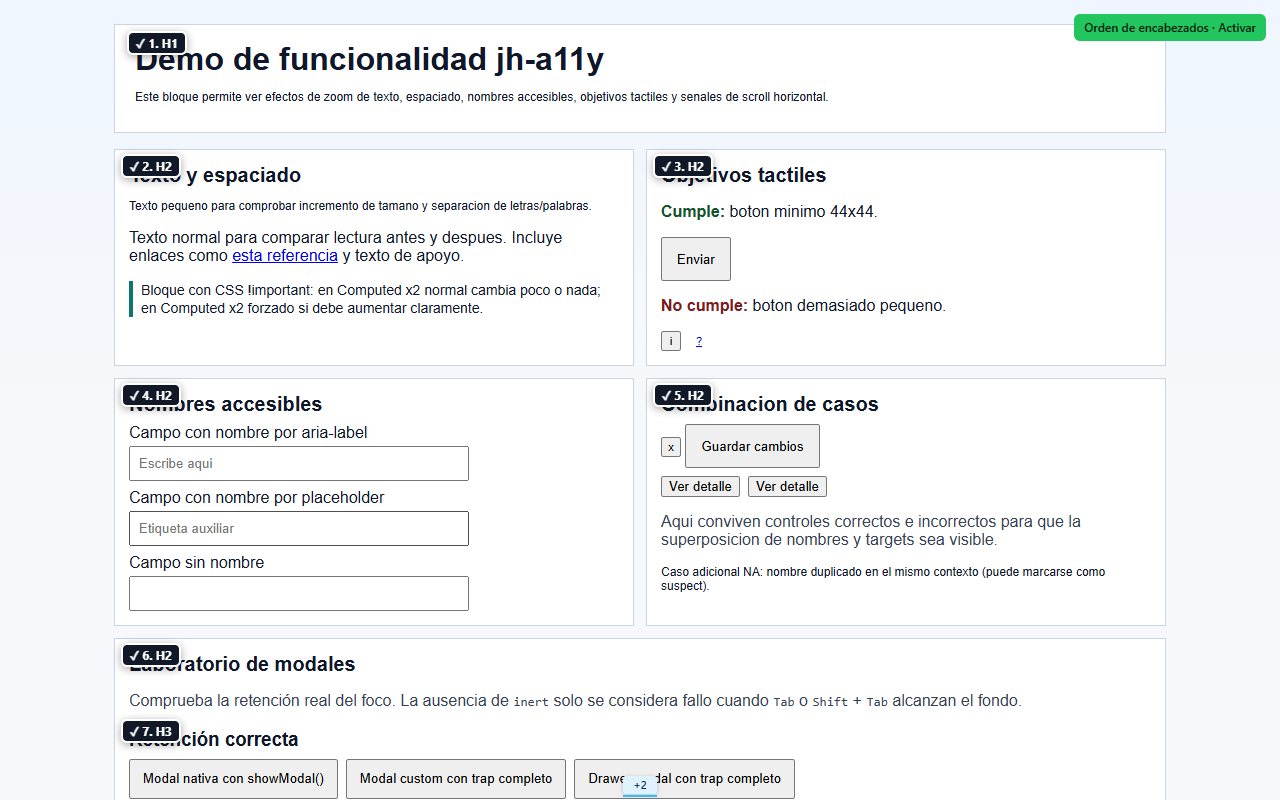Click the "Laboratorio de modales" heading

click(242, 664)
